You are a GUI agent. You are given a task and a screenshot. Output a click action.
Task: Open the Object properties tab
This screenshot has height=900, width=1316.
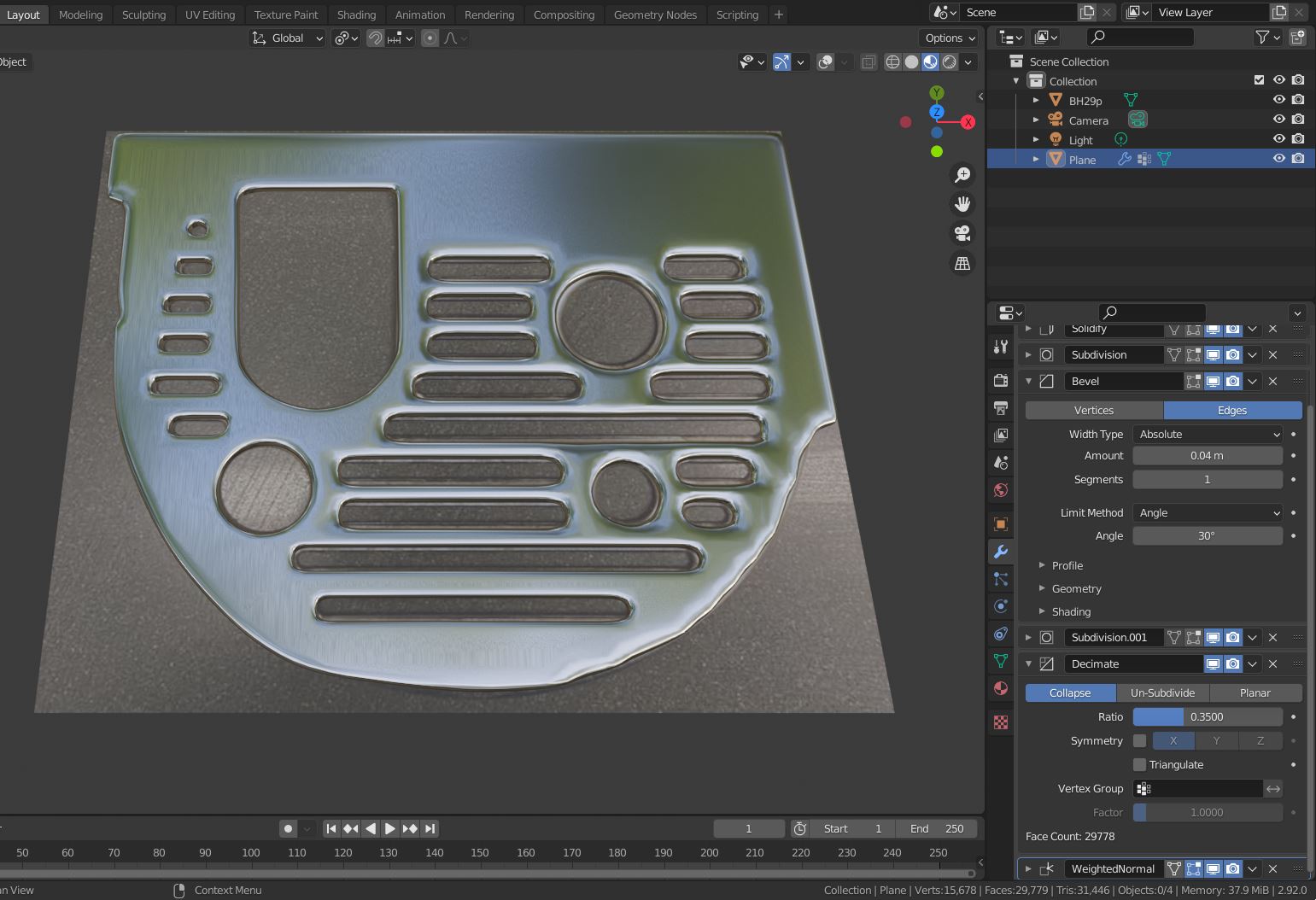click(x=1001, y=524)
